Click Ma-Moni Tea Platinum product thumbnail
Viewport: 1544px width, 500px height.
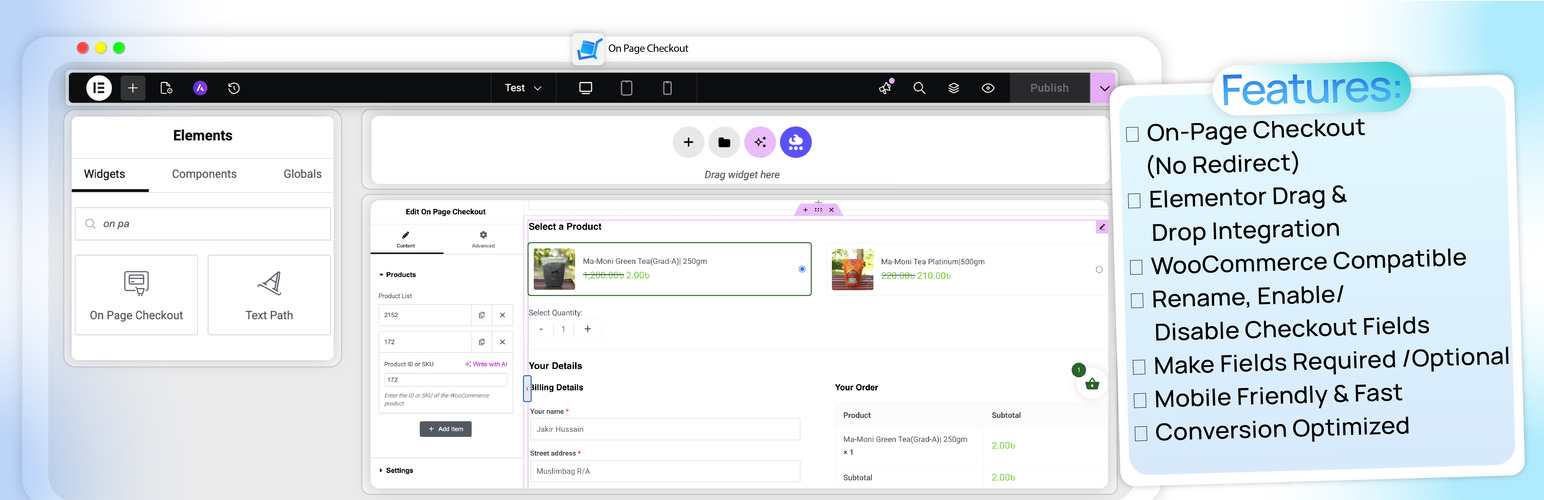pyautogui.click(x=852, y=269)
